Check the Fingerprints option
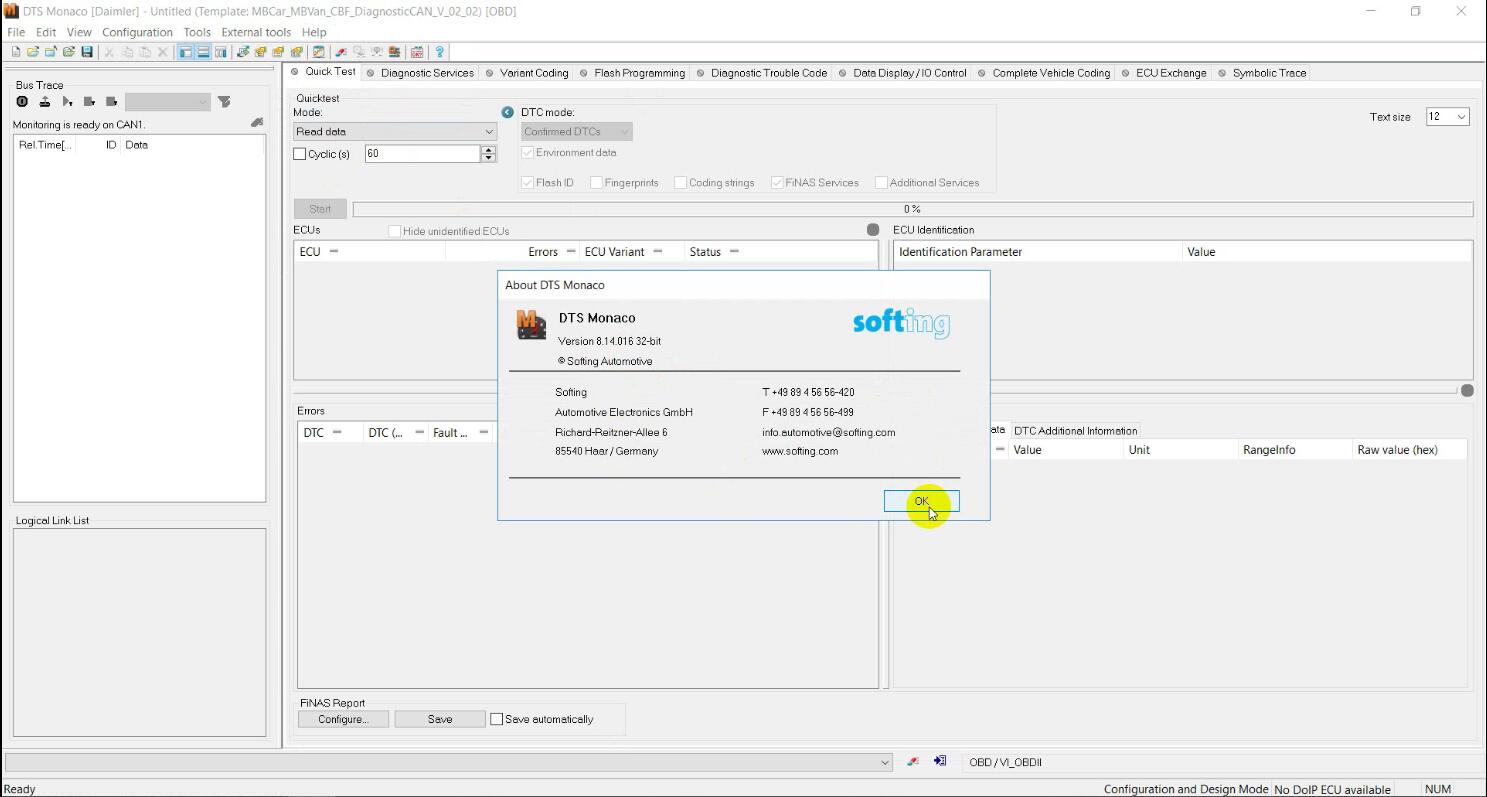 [596, 183]
